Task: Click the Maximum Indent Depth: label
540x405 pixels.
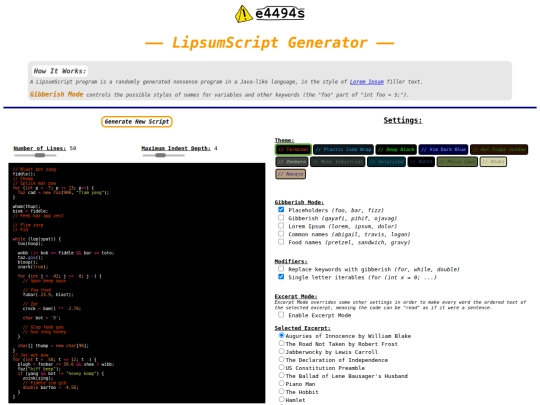Action: (176, 148)
